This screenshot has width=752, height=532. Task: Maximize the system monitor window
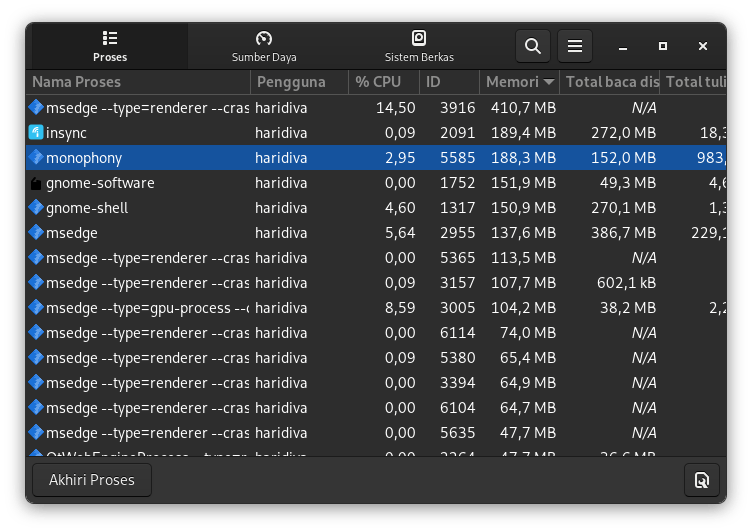pos(663,46)
